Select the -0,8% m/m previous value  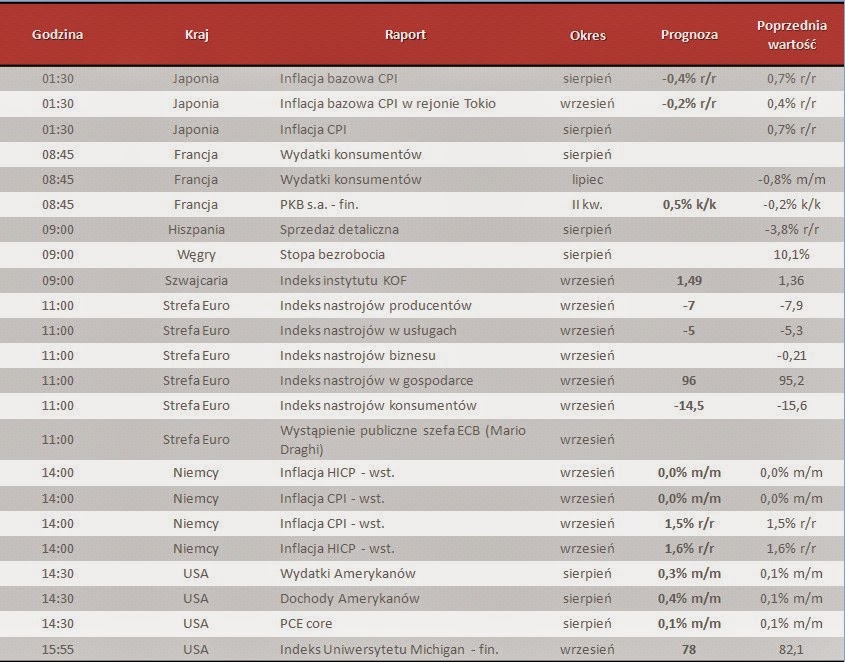pyautogui.click(x=791, y=180)
